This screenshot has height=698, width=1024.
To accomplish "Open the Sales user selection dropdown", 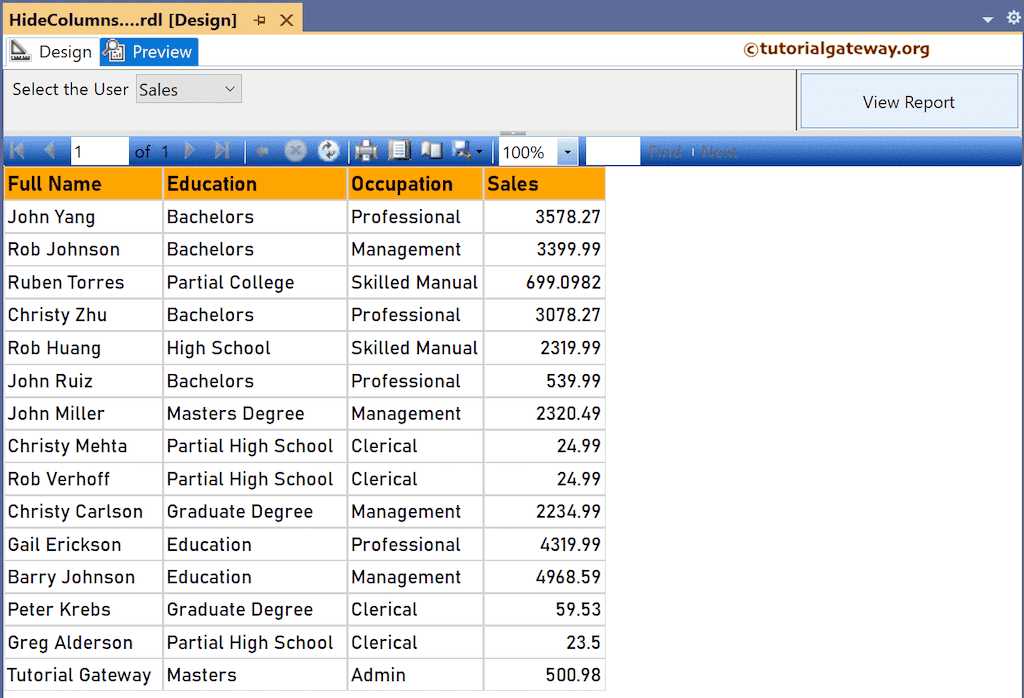I will click(x=188, y=89).
